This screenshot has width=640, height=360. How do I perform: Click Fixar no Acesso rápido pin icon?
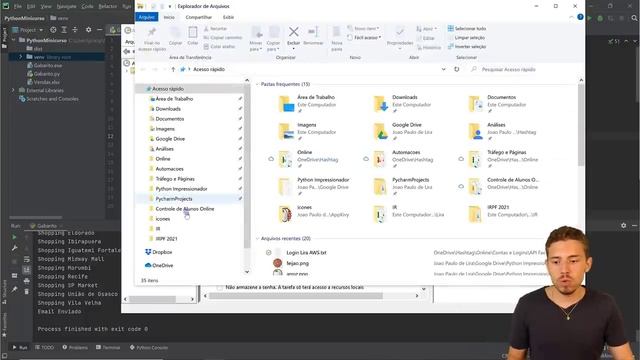tap(152, 32)
